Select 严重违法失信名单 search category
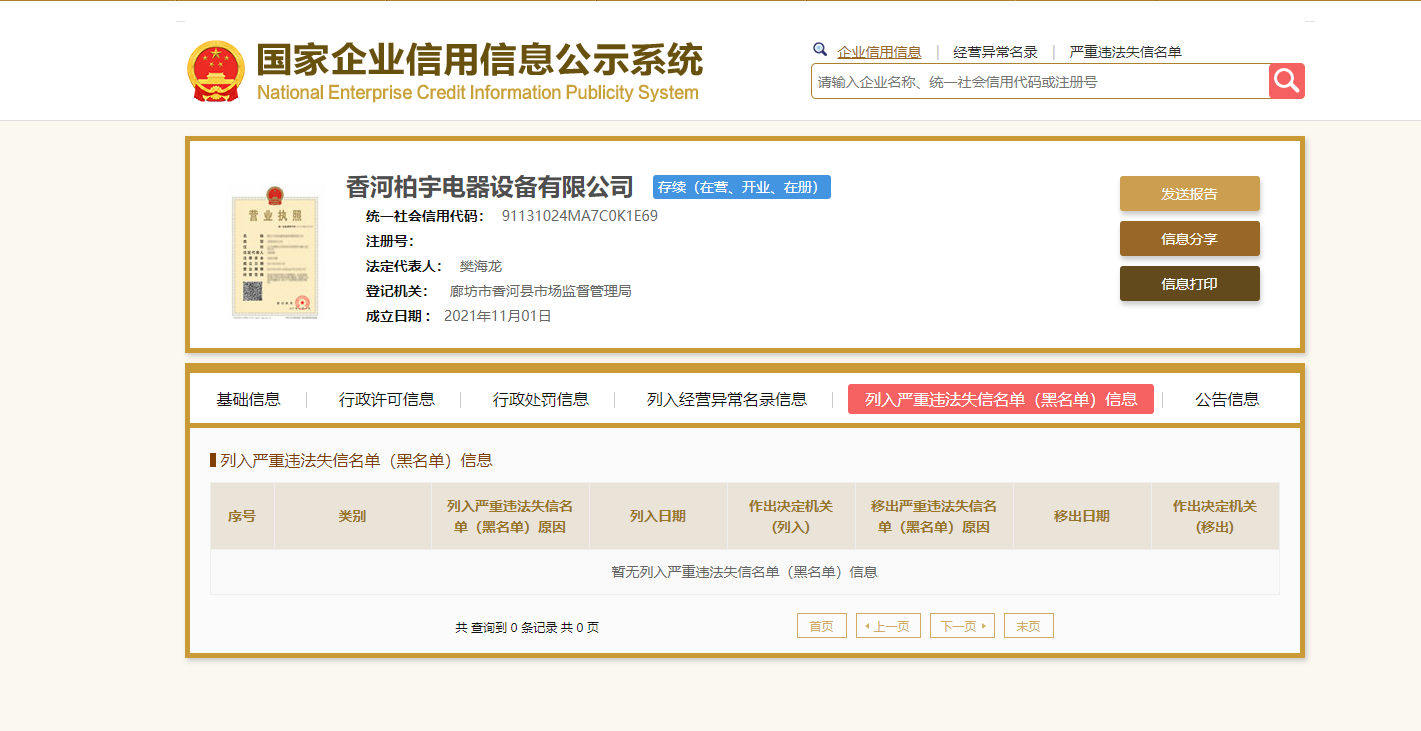Screen dimensions: 1421x731 [x=1125, y=52]
